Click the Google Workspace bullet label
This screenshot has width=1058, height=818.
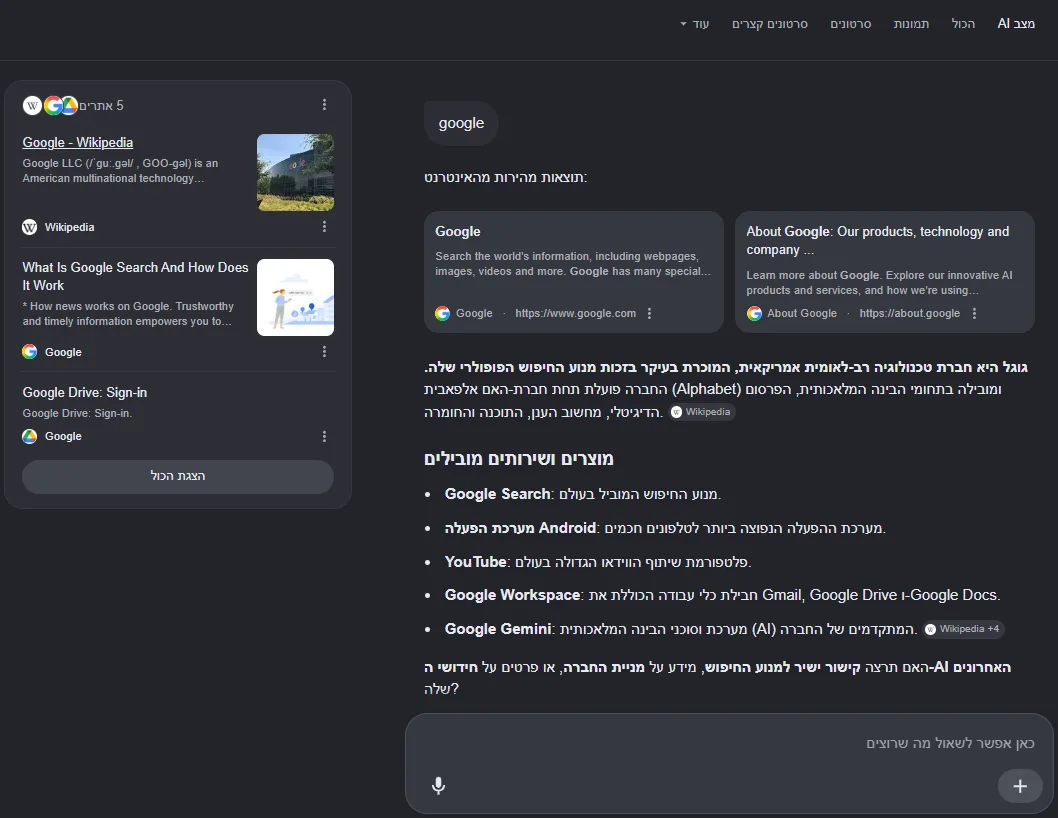[512, 595]
